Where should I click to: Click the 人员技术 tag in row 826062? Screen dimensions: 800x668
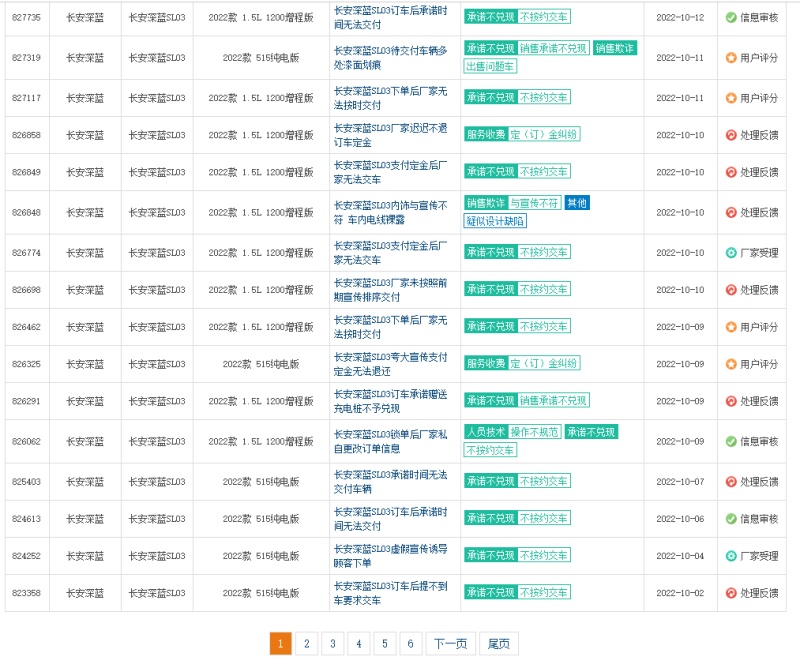486,432
